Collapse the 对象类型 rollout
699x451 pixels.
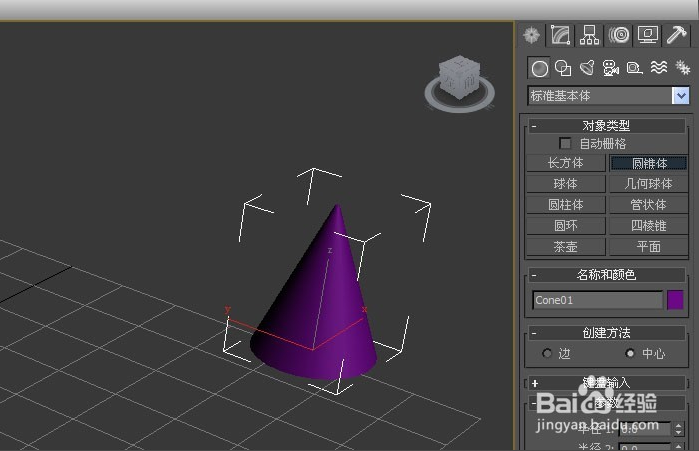tap(606, 126)
